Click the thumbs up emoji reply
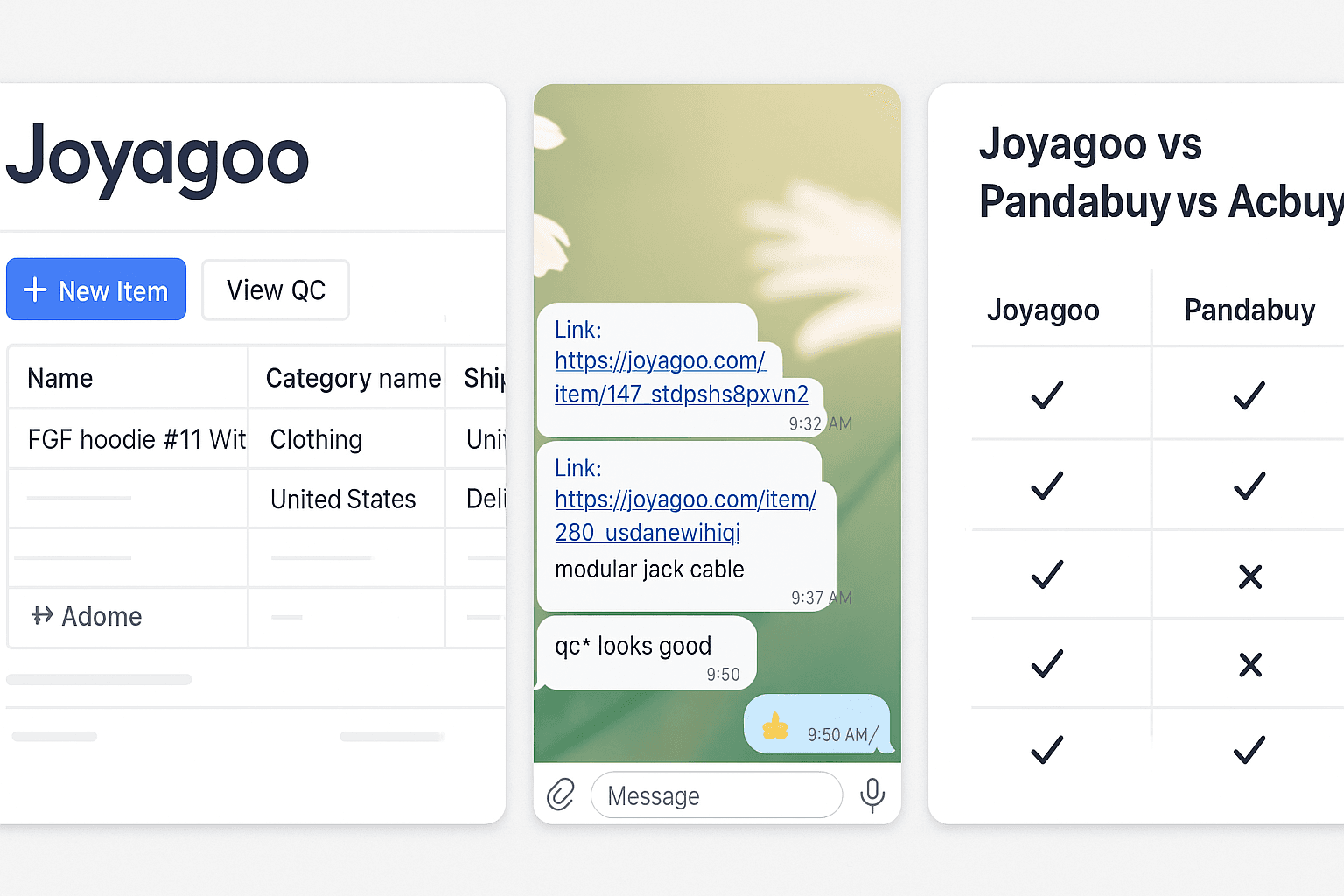 (774, 727)
